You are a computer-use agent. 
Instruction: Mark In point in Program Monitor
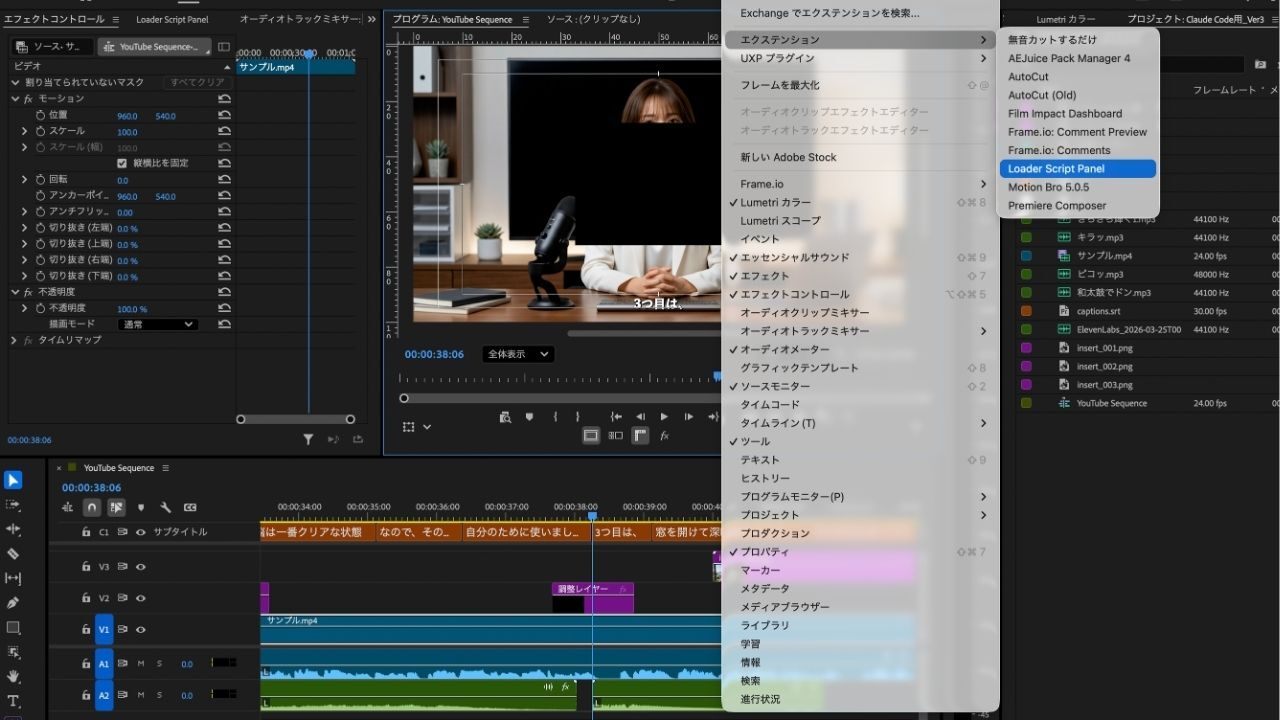tap(555, 417)
